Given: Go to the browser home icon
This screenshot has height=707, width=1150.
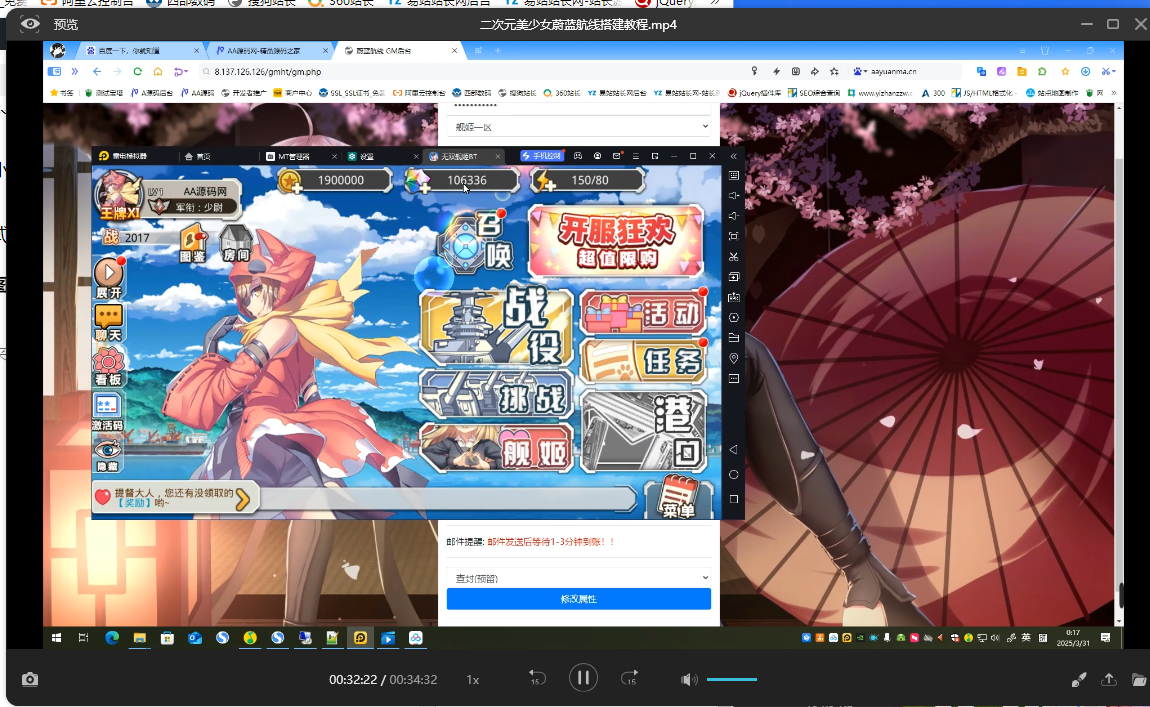Looking at the screenshot, I should click(x=158, y=71).
